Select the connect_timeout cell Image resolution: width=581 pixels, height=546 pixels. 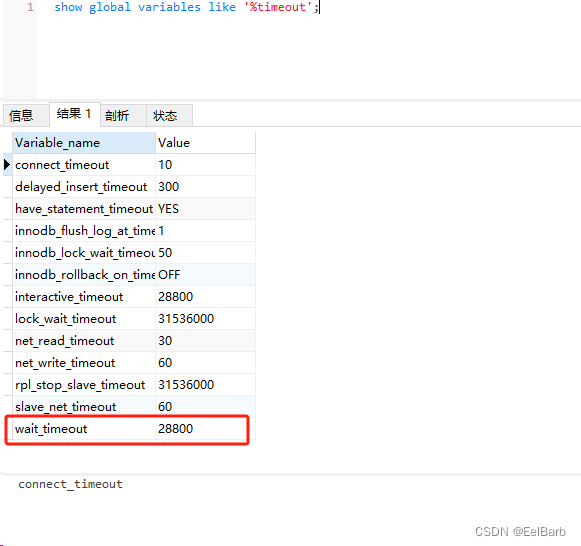point(84,165)
